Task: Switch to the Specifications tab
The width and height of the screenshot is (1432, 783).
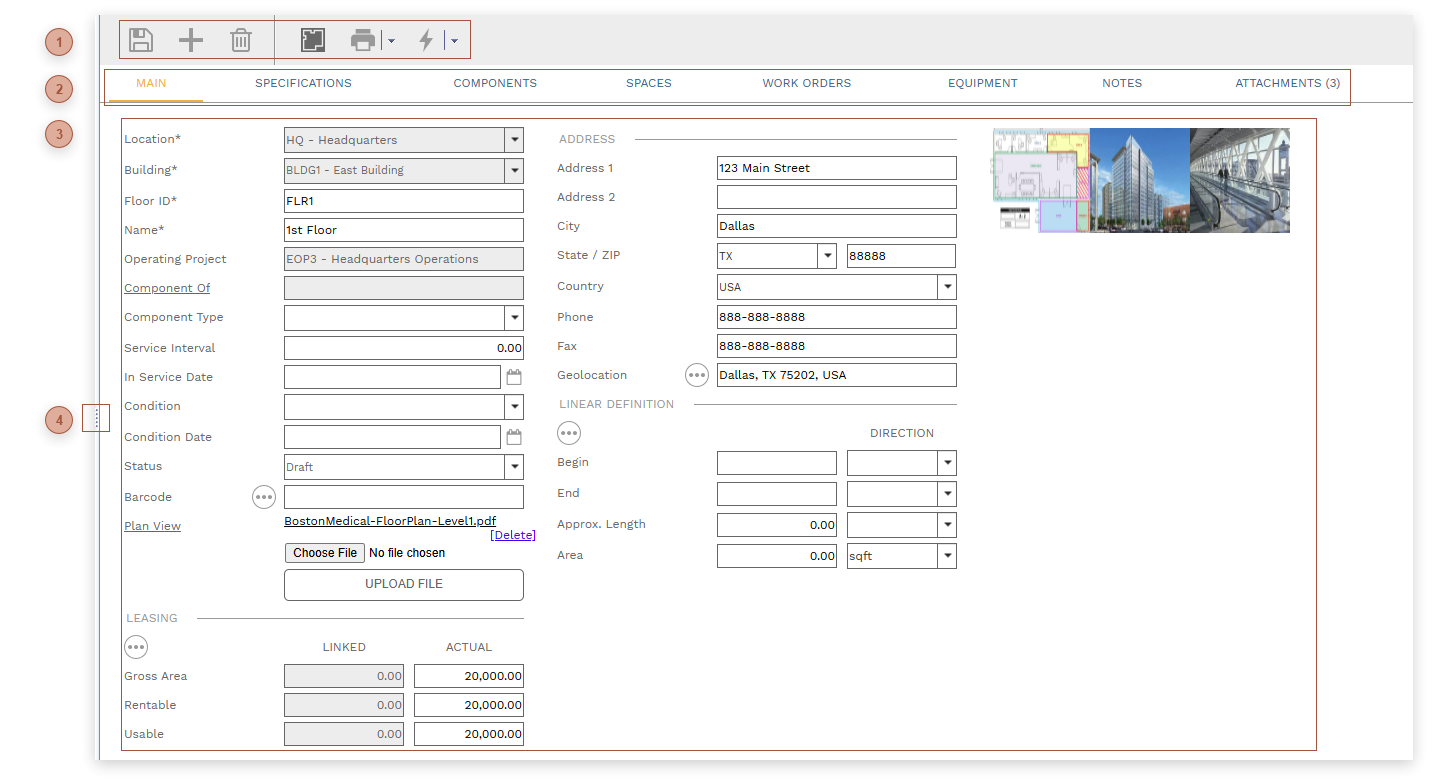Action: [303, 84]
